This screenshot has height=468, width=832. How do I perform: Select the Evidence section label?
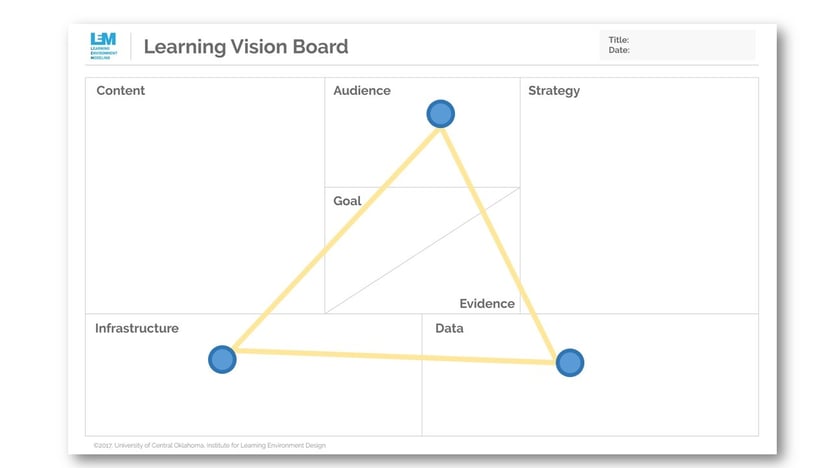(x=487, y=304)
